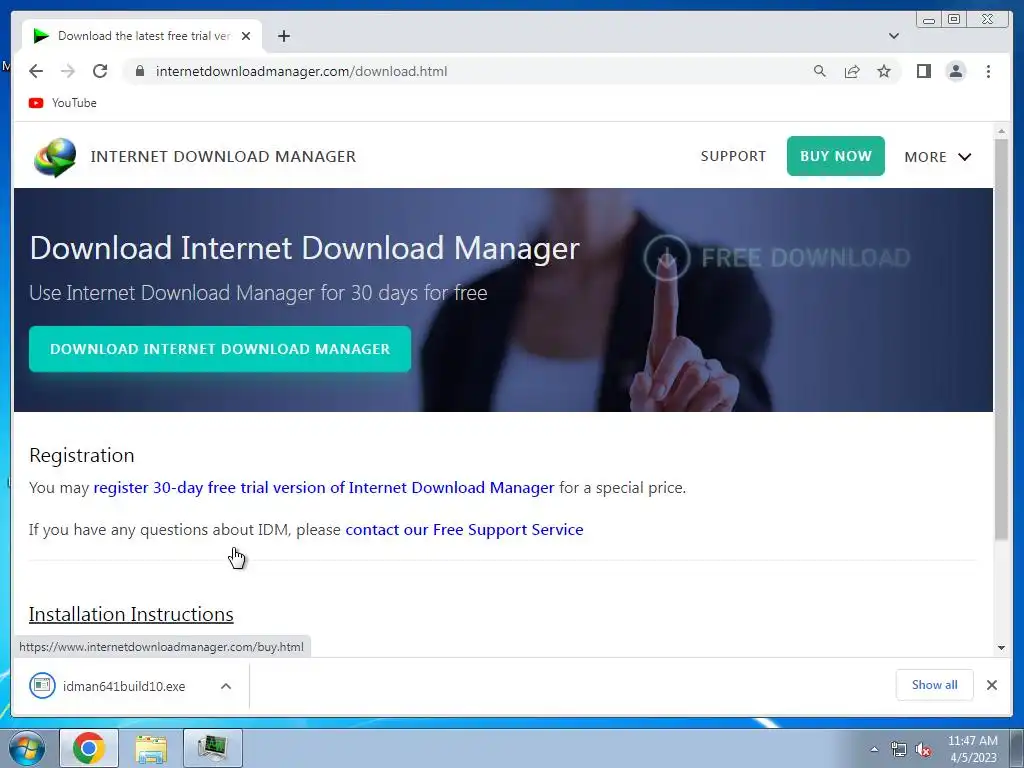The image size is (1024, 768).
Task: Open the side panel icon
Action: [923, 71]
